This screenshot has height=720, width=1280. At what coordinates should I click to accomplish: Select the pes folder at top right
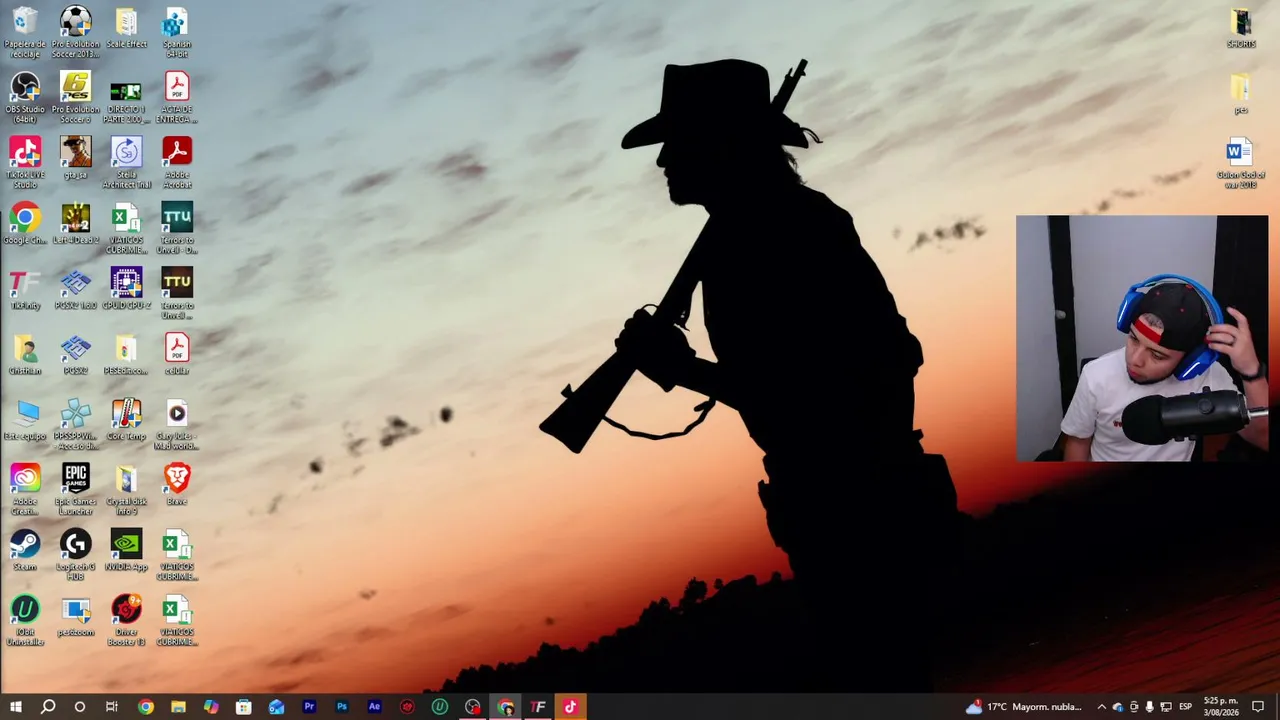pos(1241,93)
